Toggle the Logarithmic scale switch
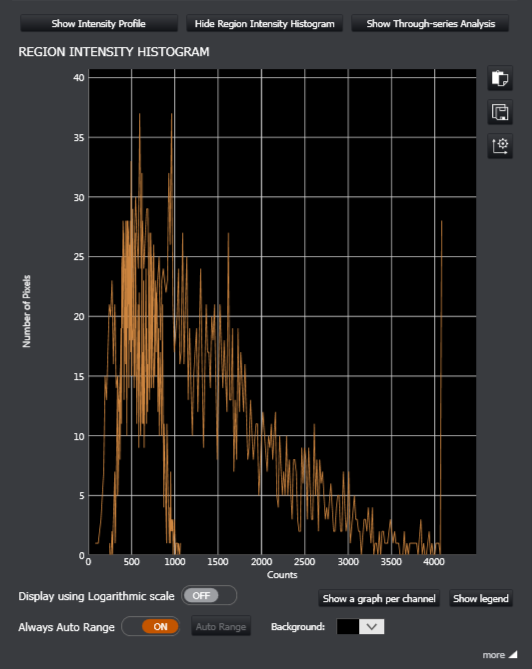This screenshot has width=532, height=669. (x=209, y=595)
